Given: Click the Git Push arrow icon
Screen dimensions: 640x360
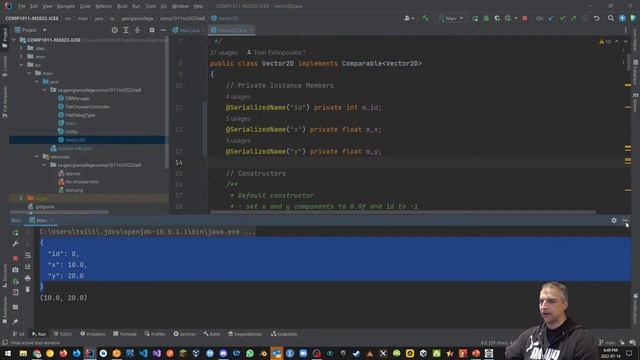Looking at the screenshot, I should (573, 18).
